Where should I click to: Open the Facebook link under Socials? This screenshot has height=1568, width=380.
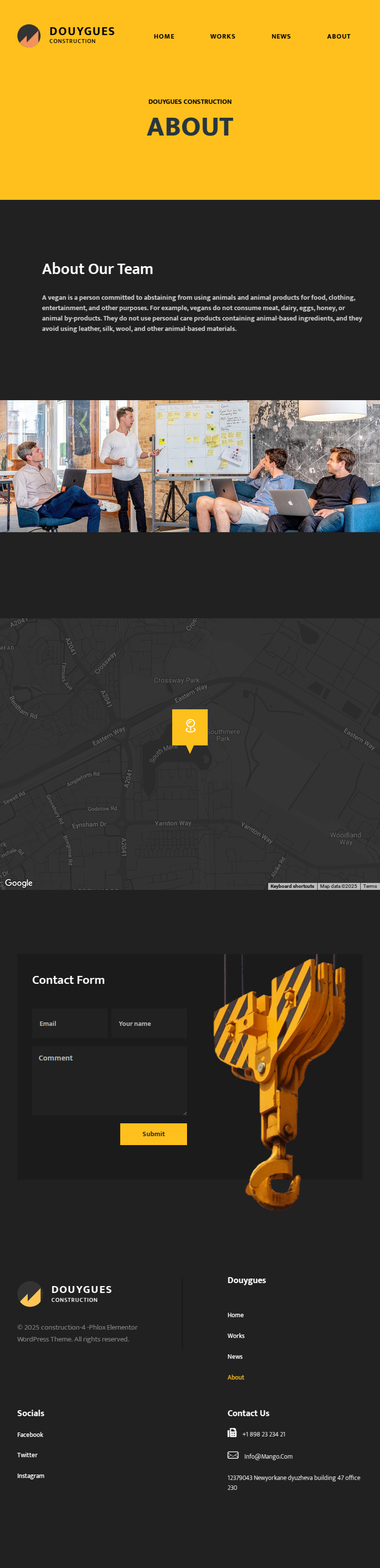31,1435
